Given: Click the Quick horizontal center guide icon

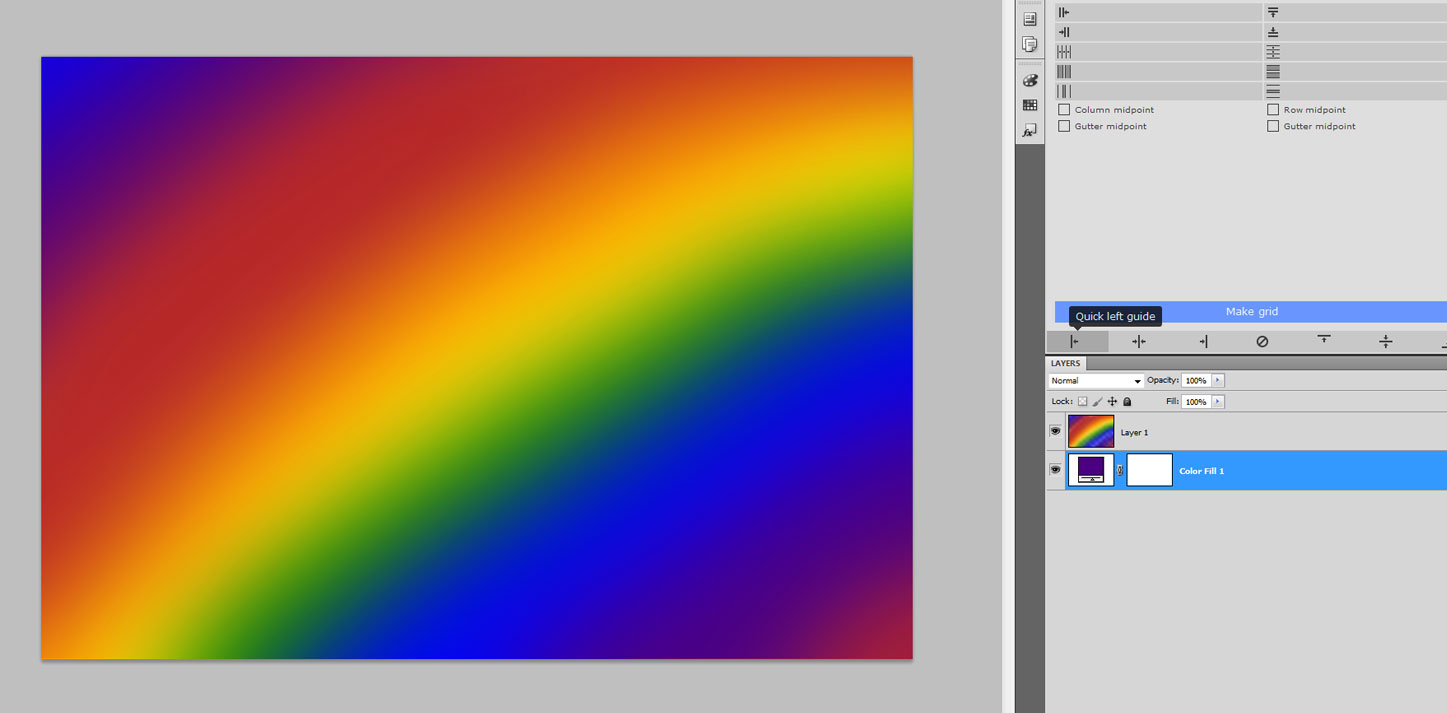Looking at the screenshot, I should click(x=1386, y=341).
